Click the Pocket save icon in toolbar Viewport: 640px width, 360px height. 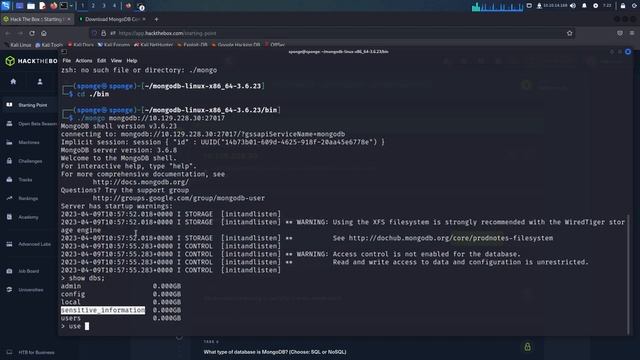tap(620, 33)
